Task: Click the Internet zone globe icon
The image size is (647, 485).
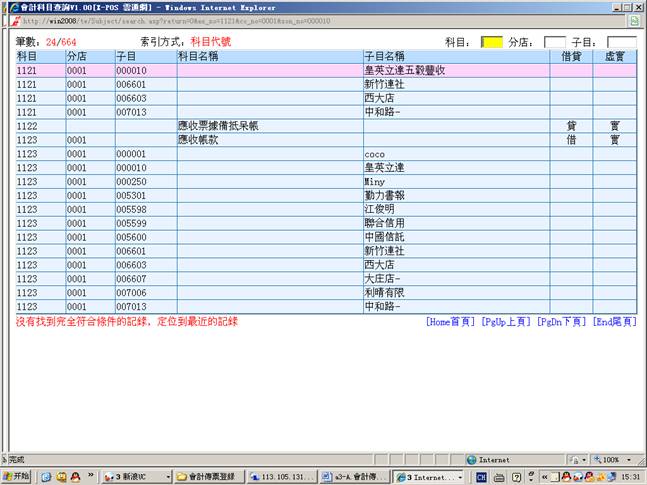Action: pyautogui.click(x=471, y=460)
